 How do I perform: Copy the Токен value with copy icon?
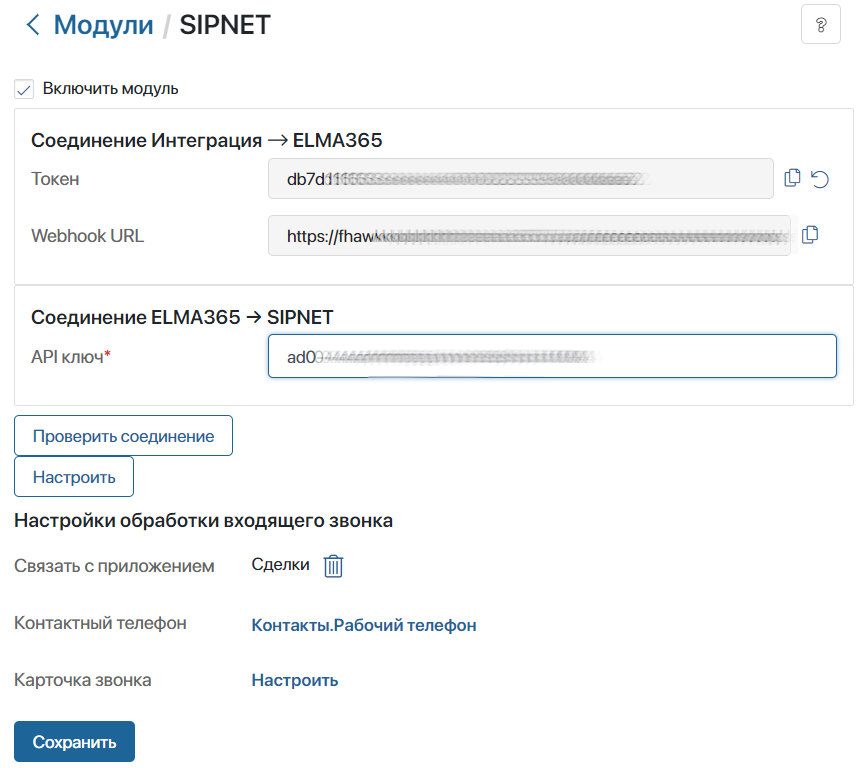(792, 178)
